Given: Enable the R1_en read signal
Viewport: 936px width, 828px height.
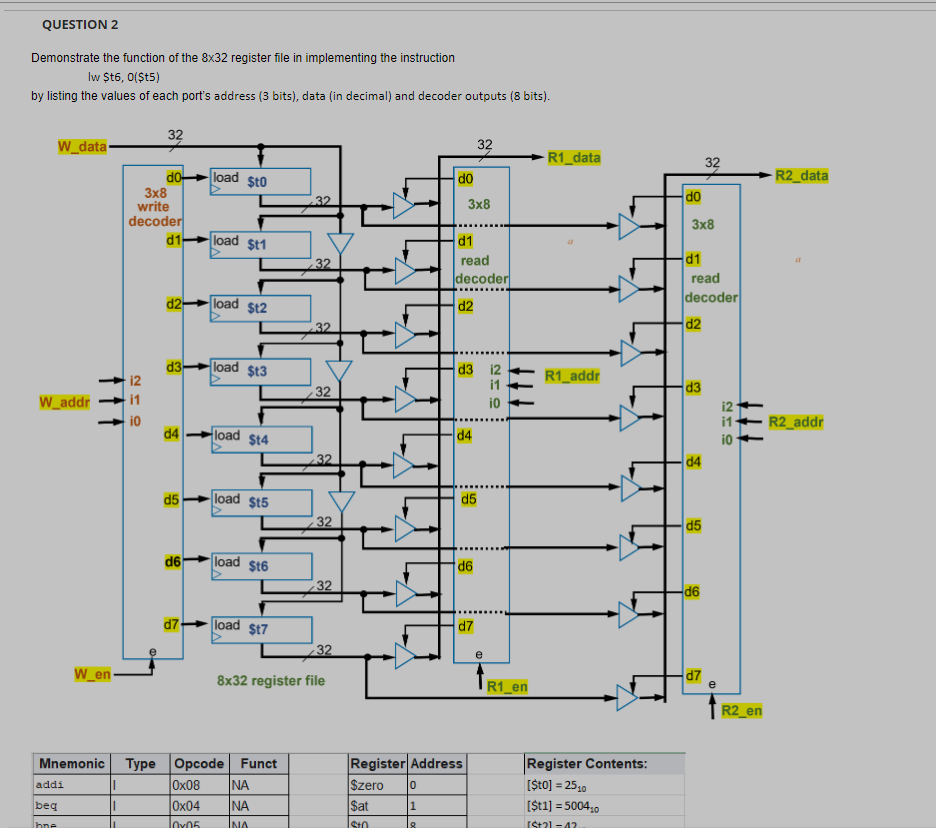Looking at the screenshot, I should [x=506, y=684].
